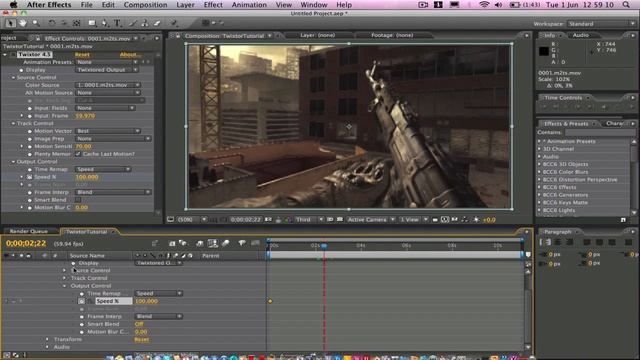This screenshot has width=640, height=360.
Task: Open the Color Source dropdown
Action: point(108,85)
